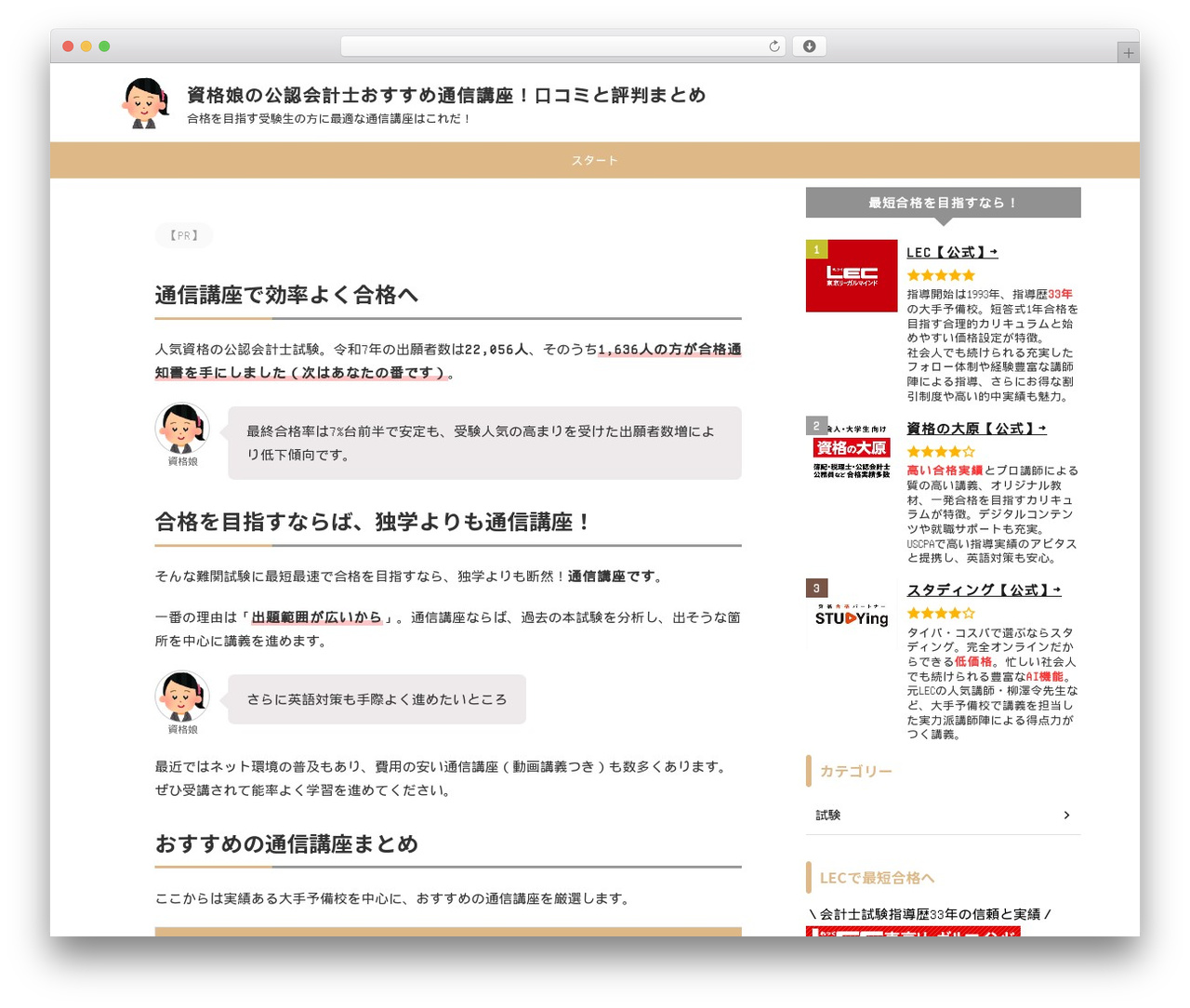This screenshot has height=1008, width=1190.
Task: Click the speech bubble さらに英語対策も手際よく進めたいところ
Action: pyautogui.click(x=377, y=699)
